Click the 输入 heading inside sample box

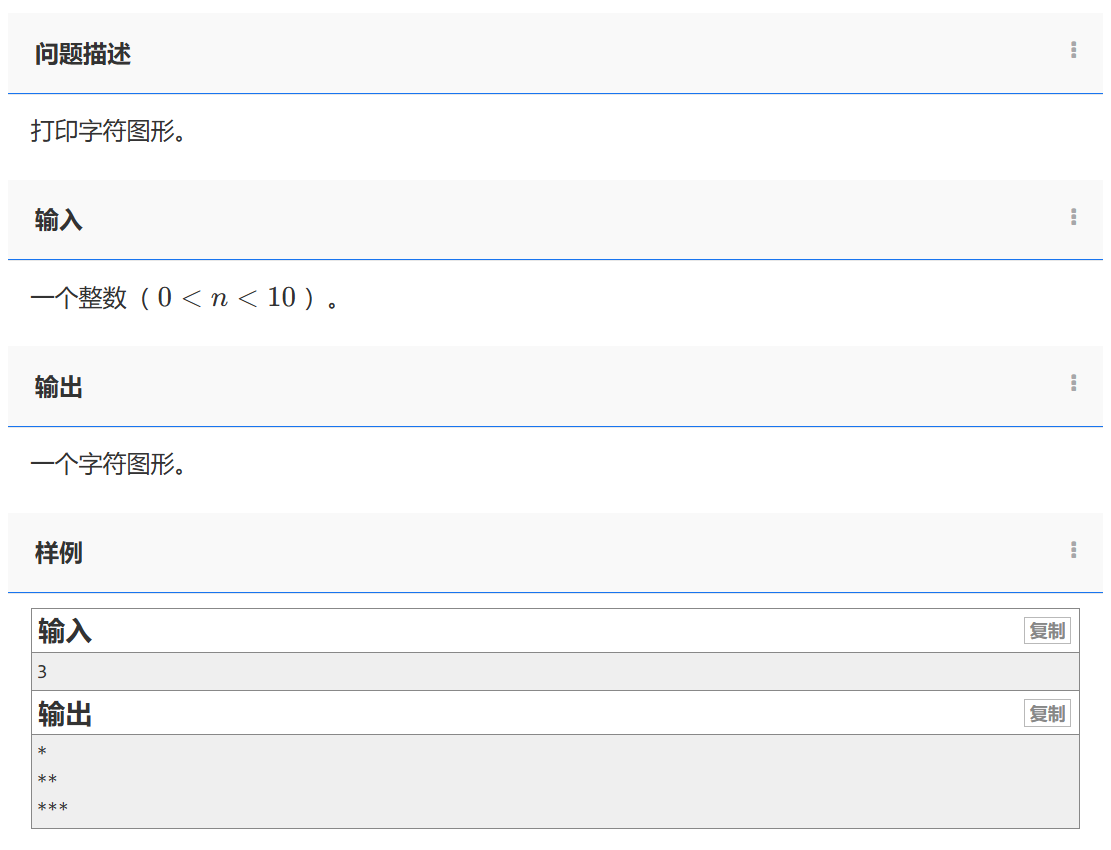coord(65,631)
